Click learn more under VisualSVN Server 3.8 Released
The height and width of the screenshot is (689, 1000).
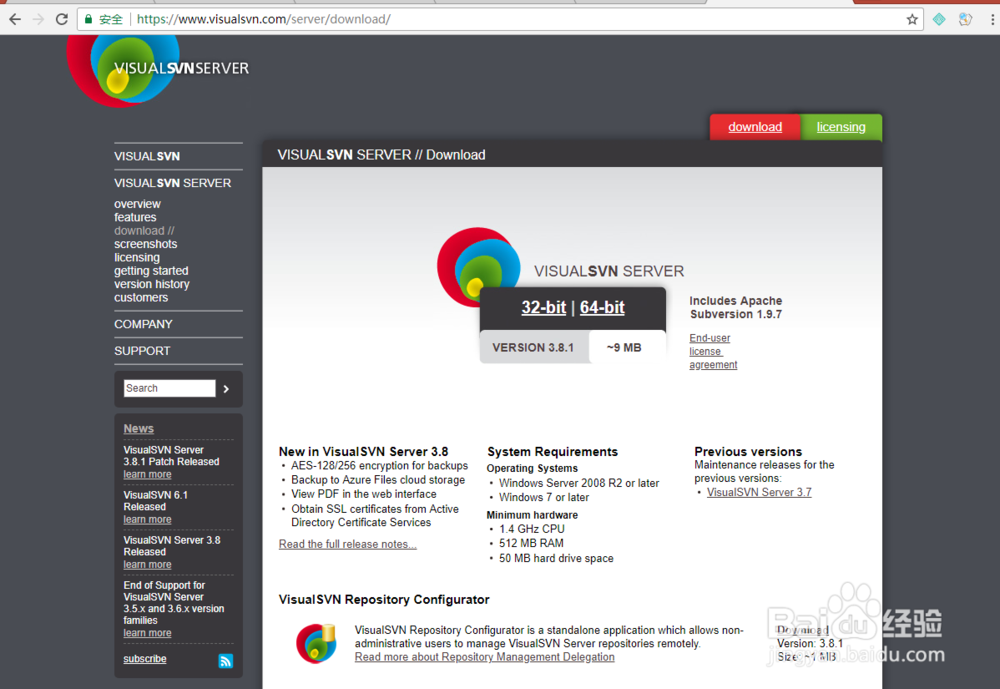coord(147,565)
